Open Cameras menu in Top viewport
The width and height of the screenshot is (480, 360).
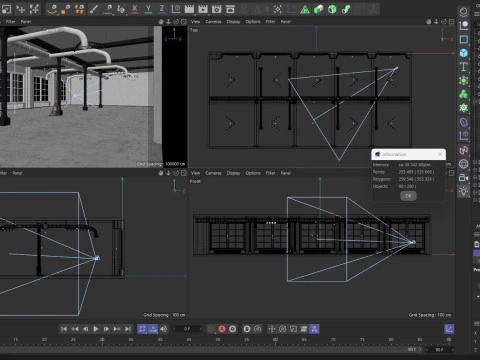click(x=213, y=22)
